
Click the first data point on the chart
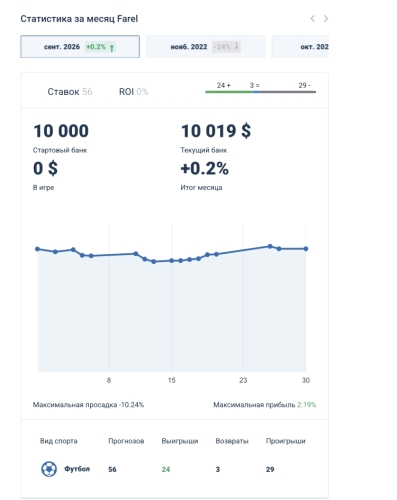pos(37,249)
